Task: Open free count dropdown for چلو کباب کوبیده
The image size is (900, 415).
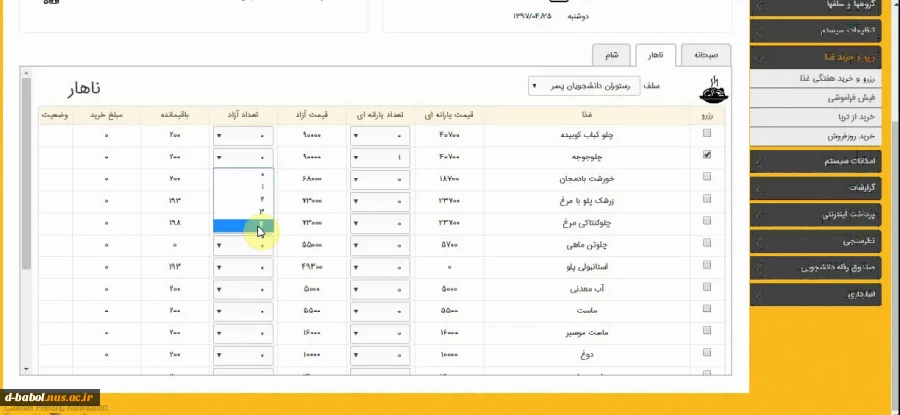Action: click(x=243, y=135)
